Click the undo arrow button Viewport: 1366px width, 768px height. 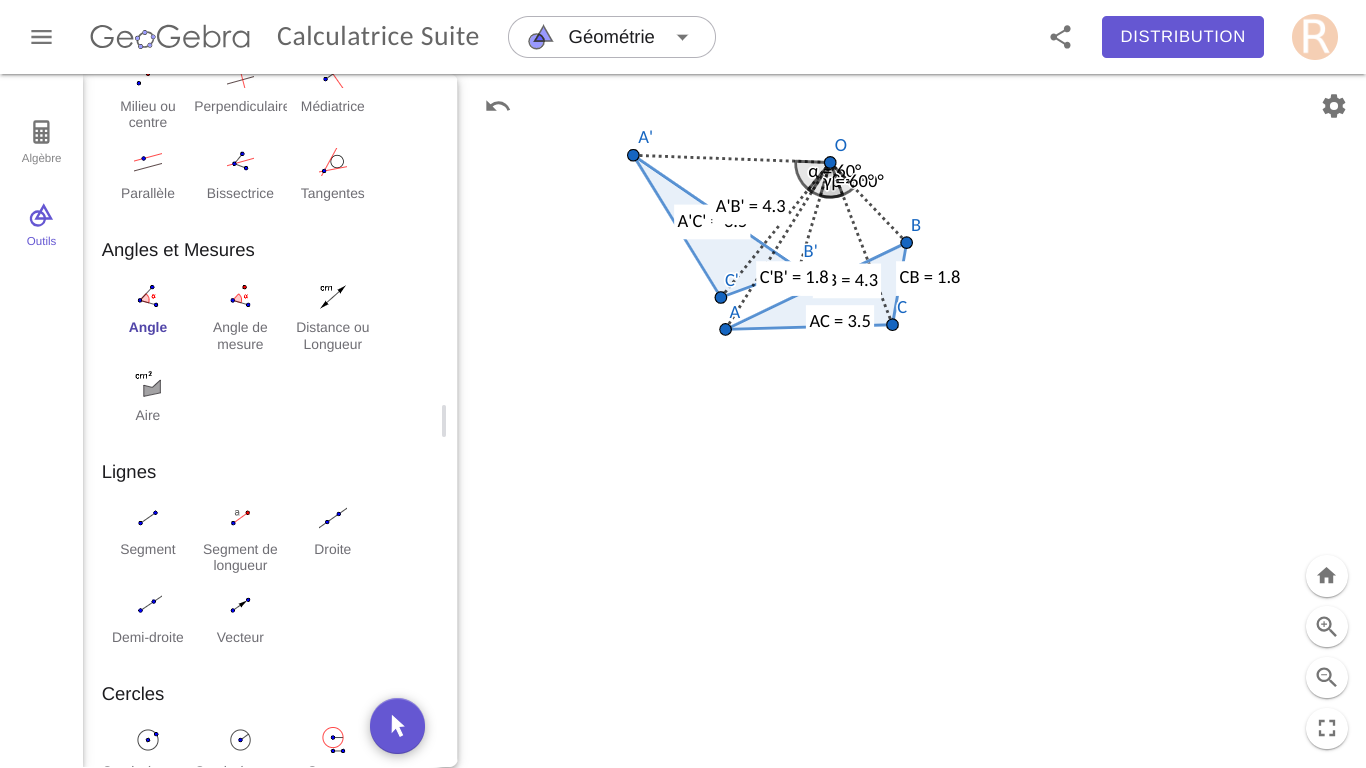[x=498, y=106]
